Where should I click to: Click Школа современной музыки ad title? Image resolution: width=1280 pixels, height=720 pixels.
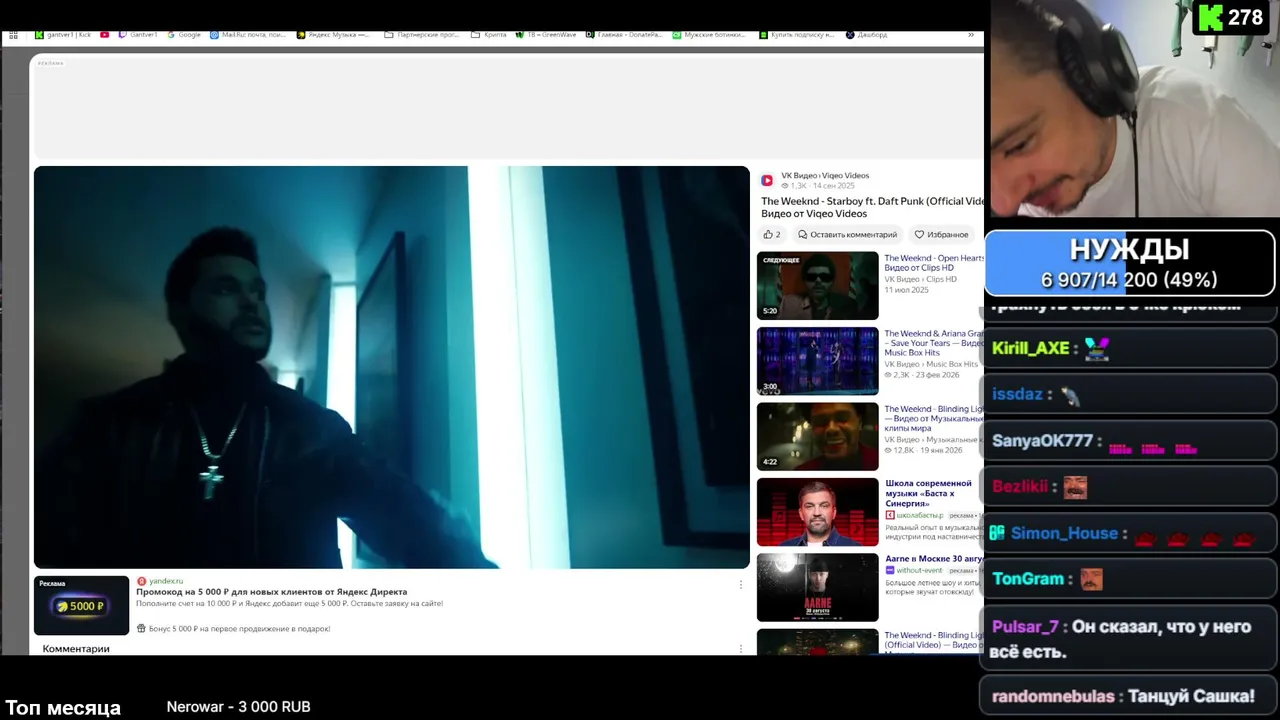coord(928,493)
